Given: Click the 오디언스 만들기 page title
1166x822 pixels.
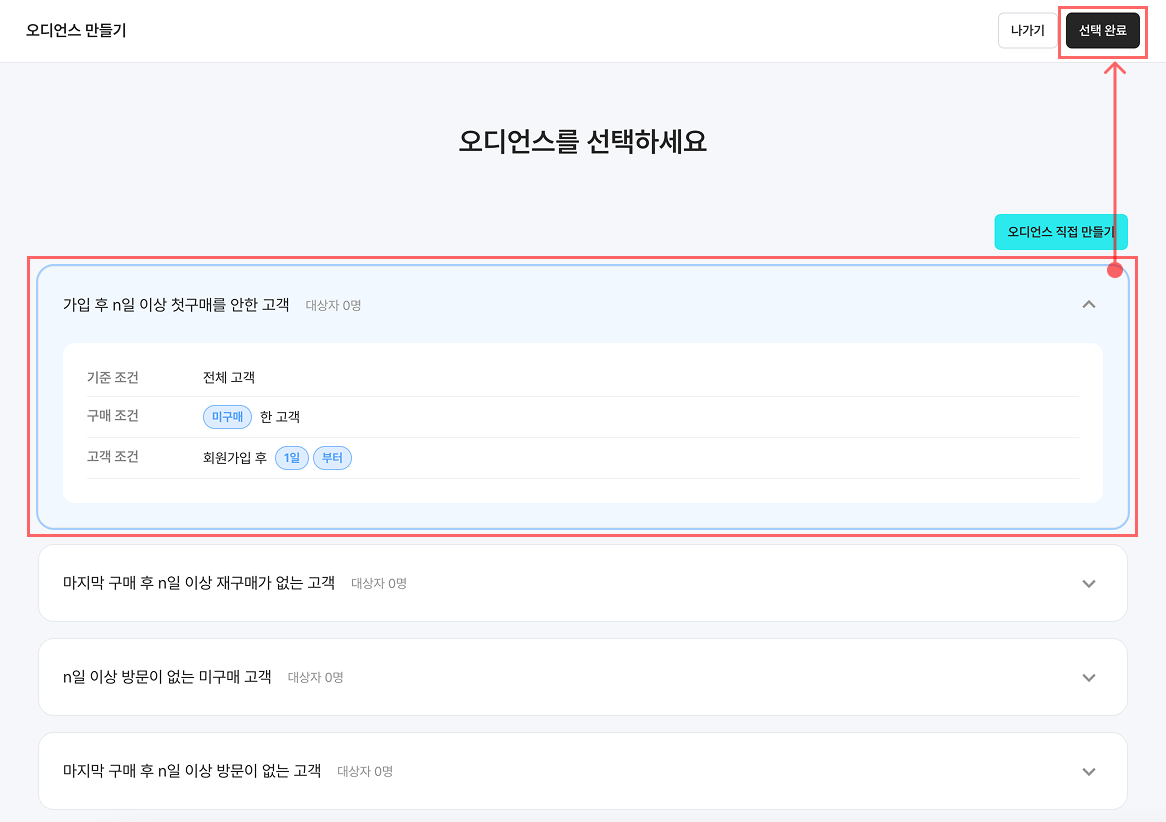Looking at the screenshot, I should (76, 30).
